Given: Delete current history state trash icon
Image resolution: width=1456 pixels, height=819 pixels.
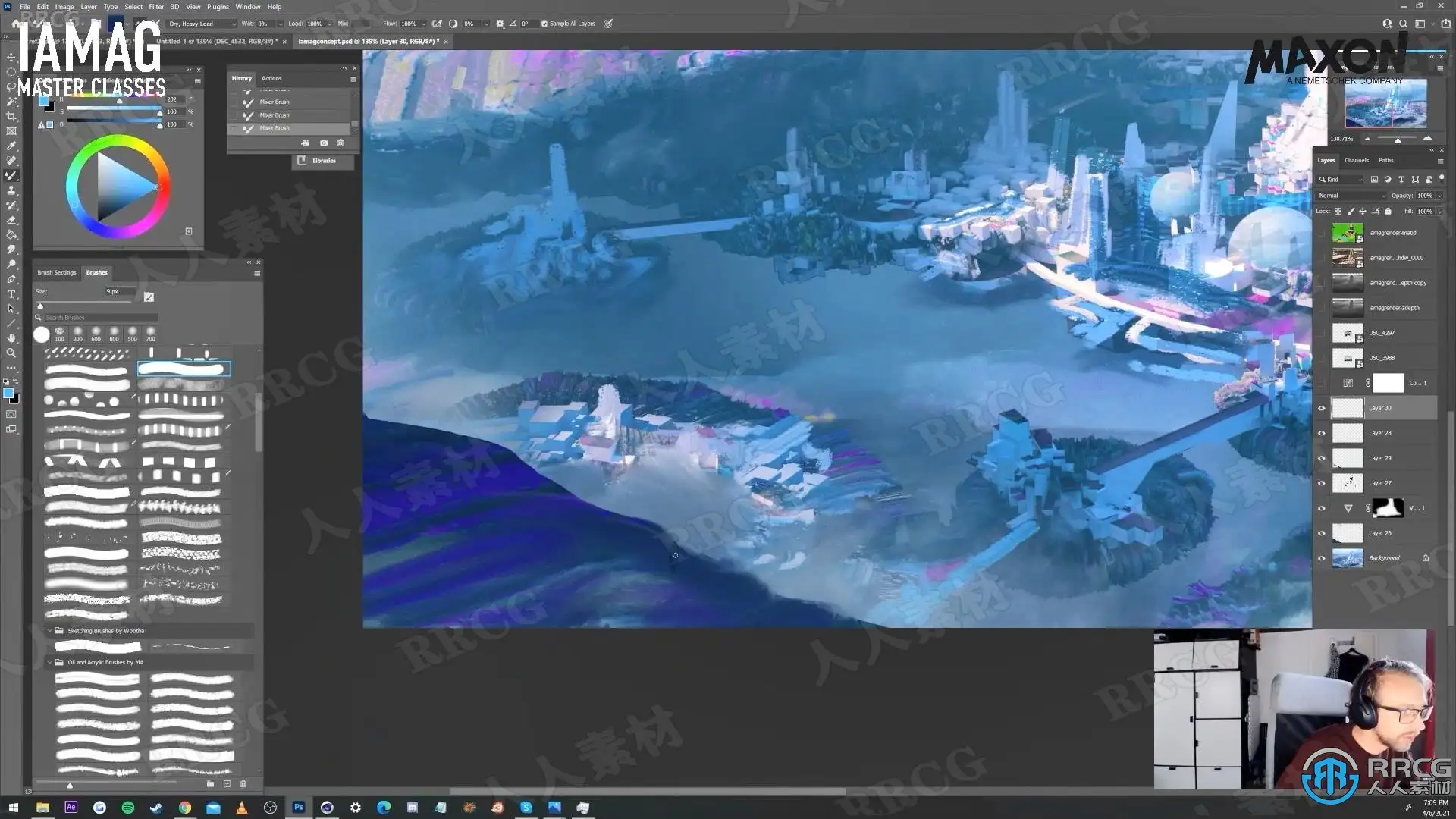Looking at the screenshot, I should pyautogui.click(x=340, y=143).
